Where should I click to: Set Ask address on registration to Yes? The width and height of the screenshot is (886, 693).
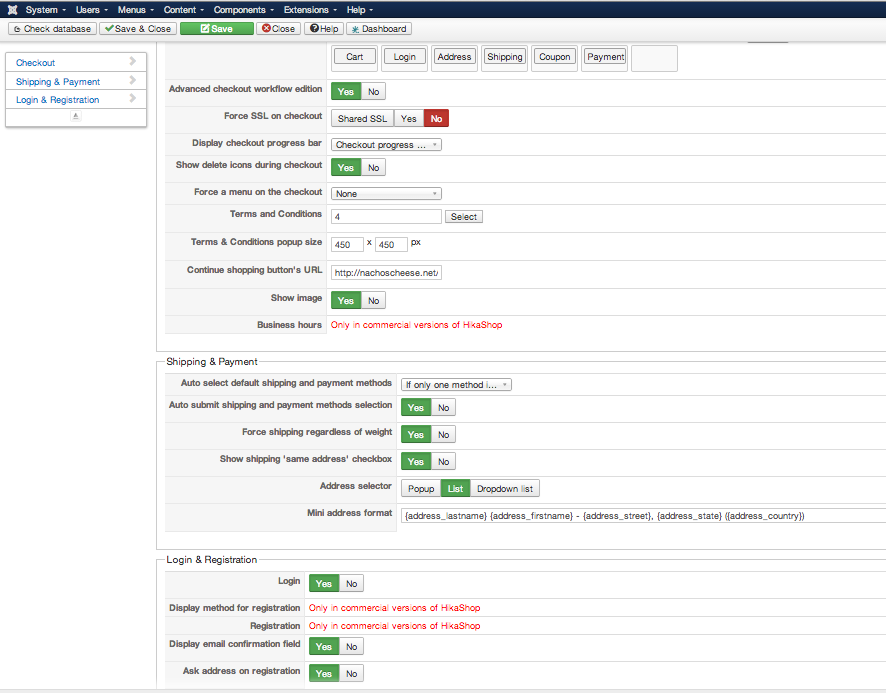(x=324, y=674)
